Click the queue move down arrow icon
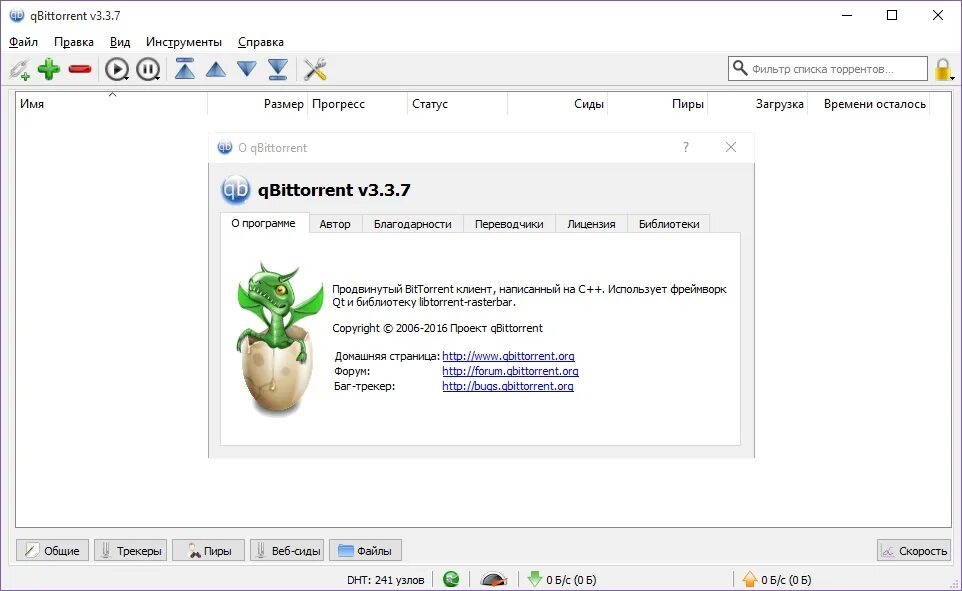The width and height of the screenshot is (962, 591). tap(247, 68)
